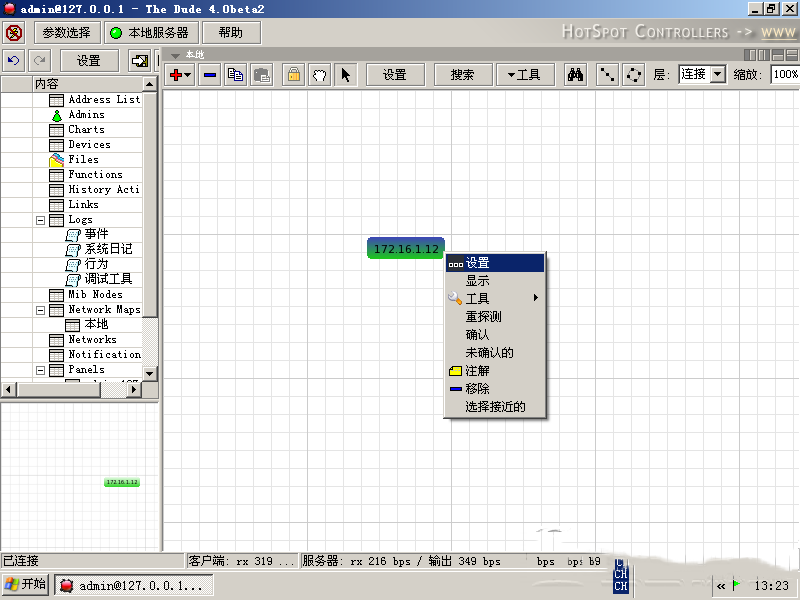
Task: Click the link layout icon
Action: 607,75
